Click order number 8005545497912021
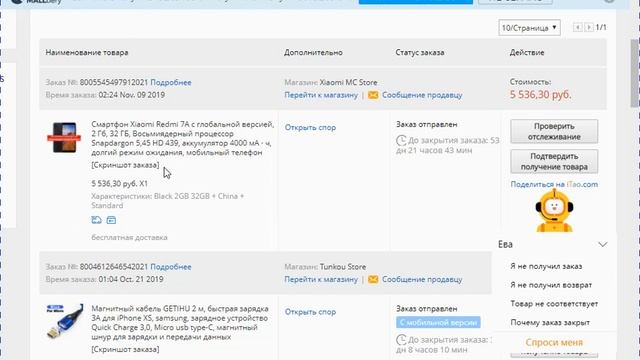The image size is (640, 360). point(113,82)
